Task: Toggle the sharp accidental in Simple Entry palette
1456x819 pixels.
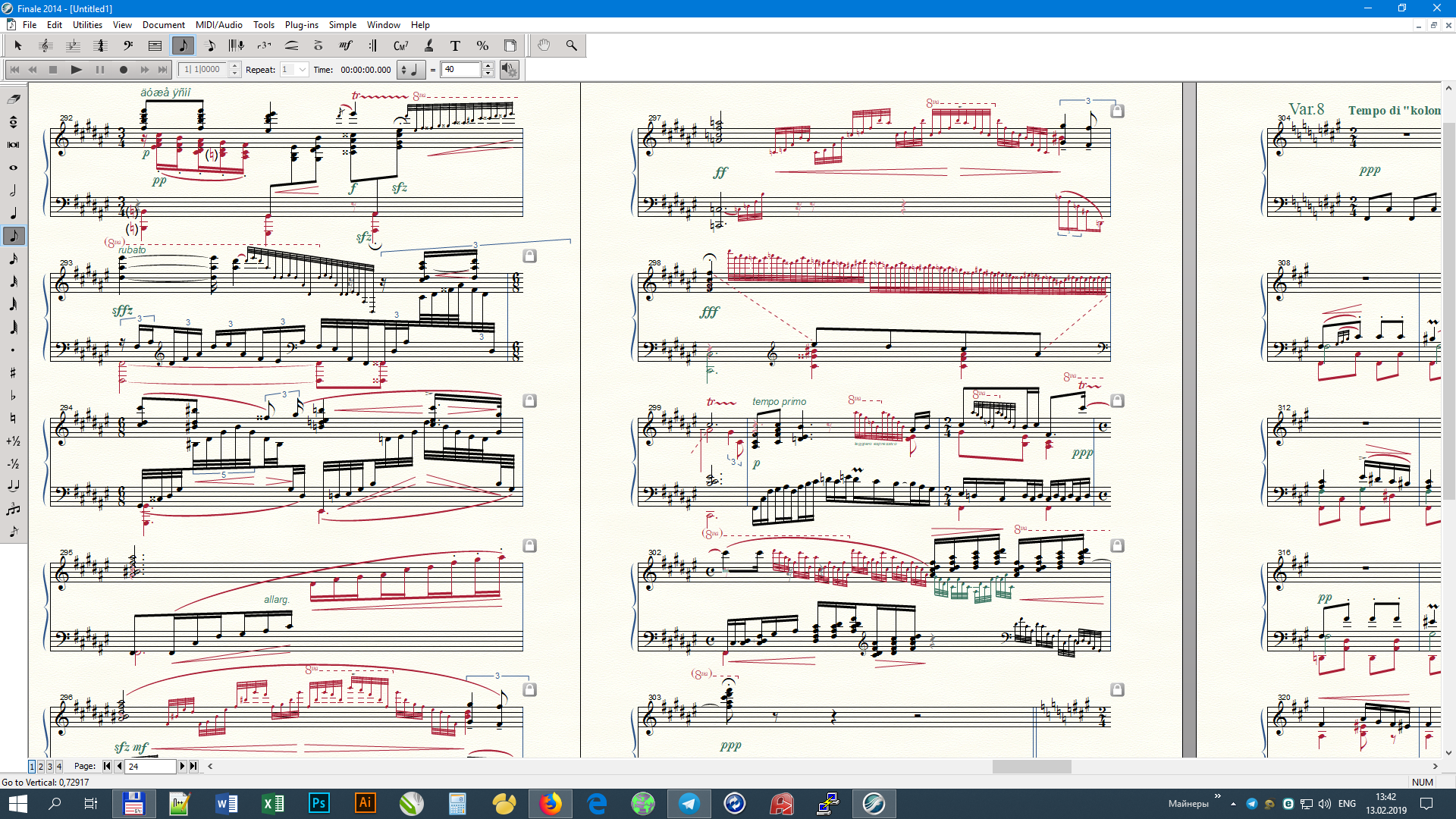Action: pos(13,372)
